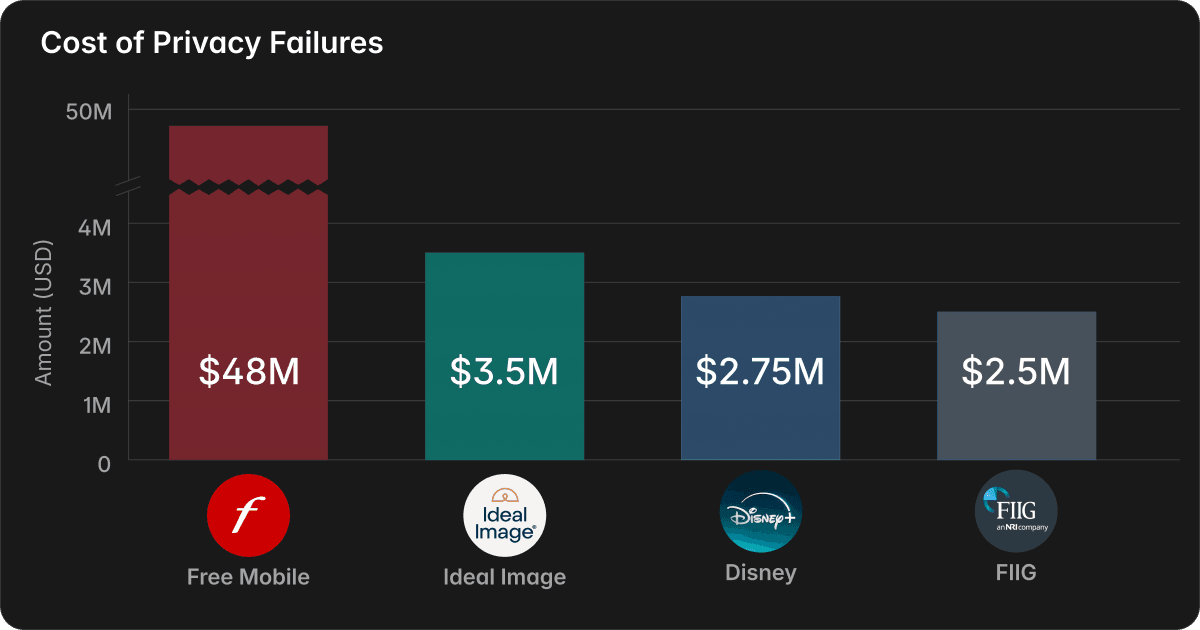This screenshot has width=1200, height=630.
Task: Click the '2M' axis tick label
Action: pos(95,344)
